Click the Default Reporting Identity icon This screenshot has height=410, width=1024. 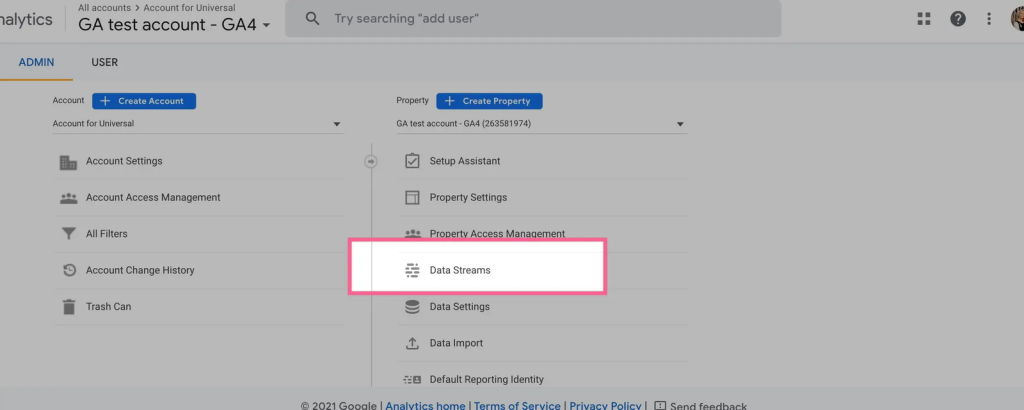(x=412, y=379)
